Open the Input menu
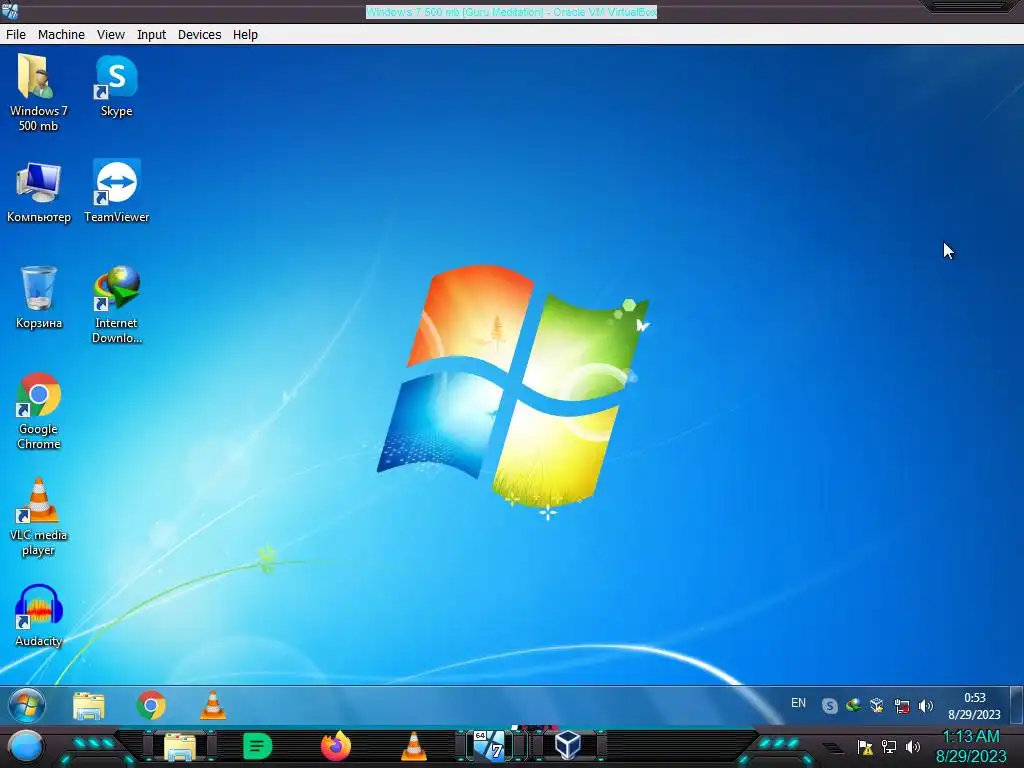Screen dimensions: 1024x768 pyautogui.click(x=152, y=35)
